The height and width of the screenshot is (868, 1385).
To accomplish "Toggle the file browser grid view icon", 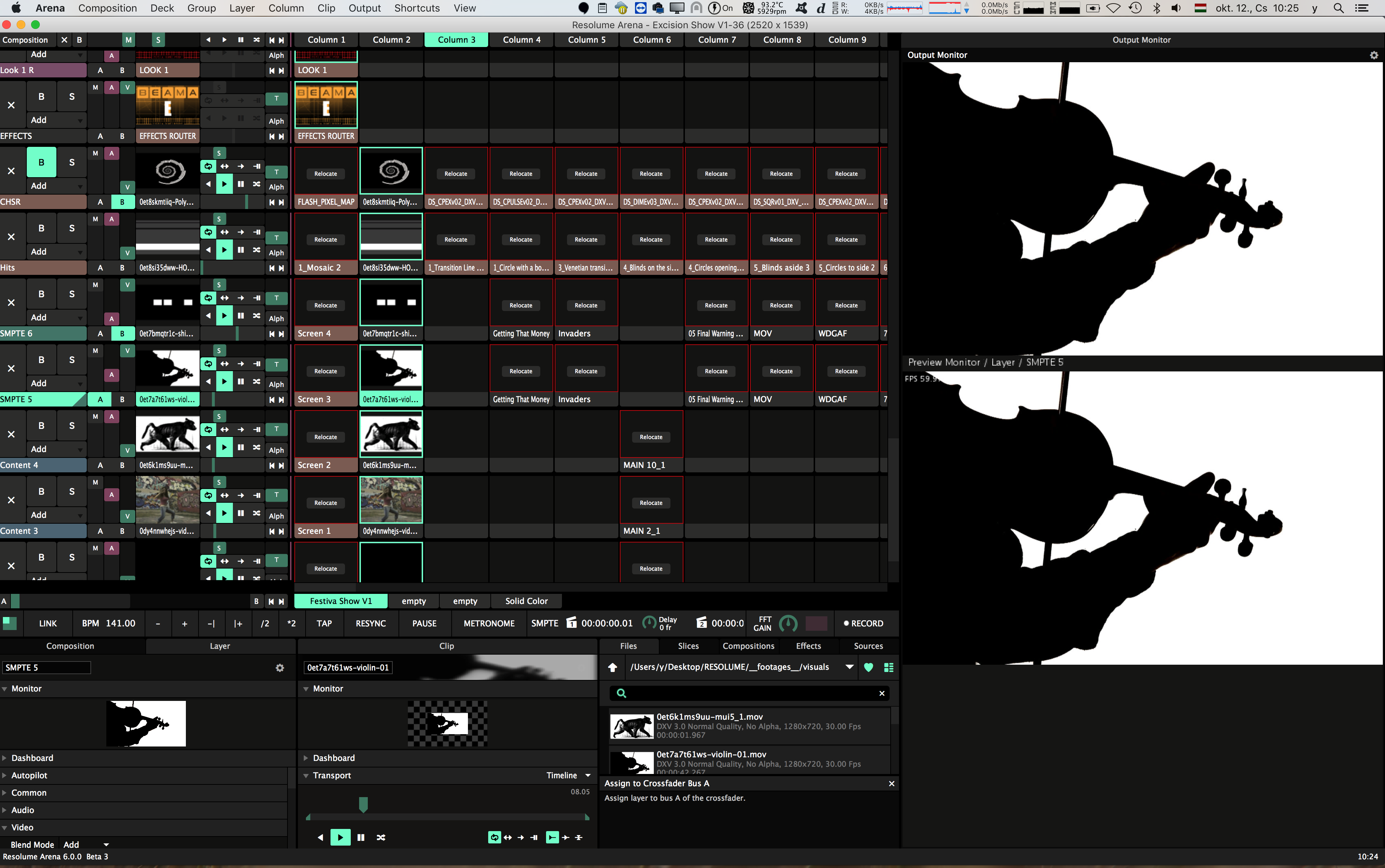I will click(x=888, y=667).
